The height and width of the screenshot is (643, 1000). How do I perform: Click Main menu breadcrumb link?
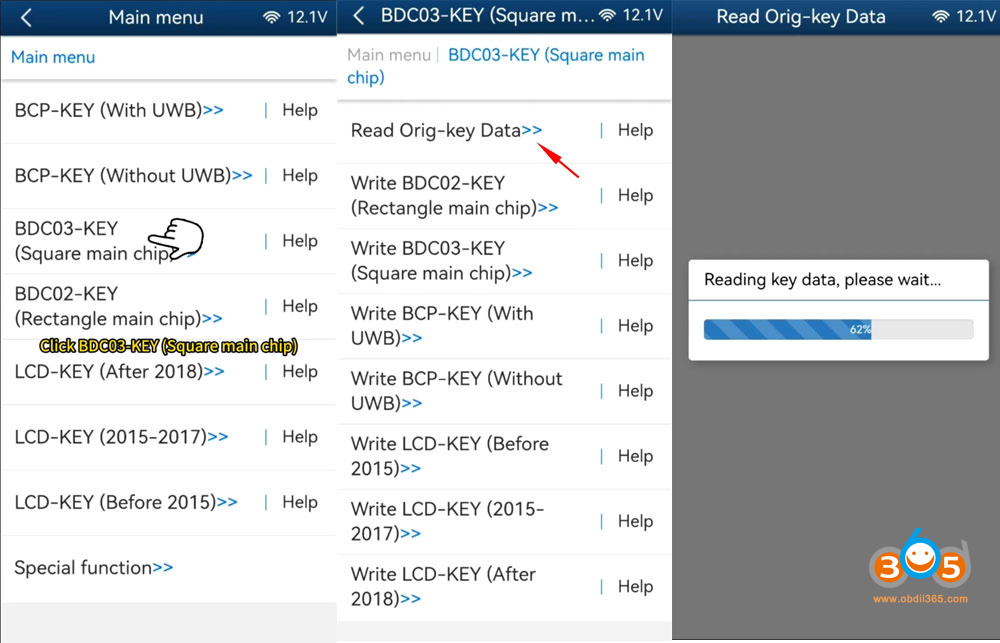389,55
